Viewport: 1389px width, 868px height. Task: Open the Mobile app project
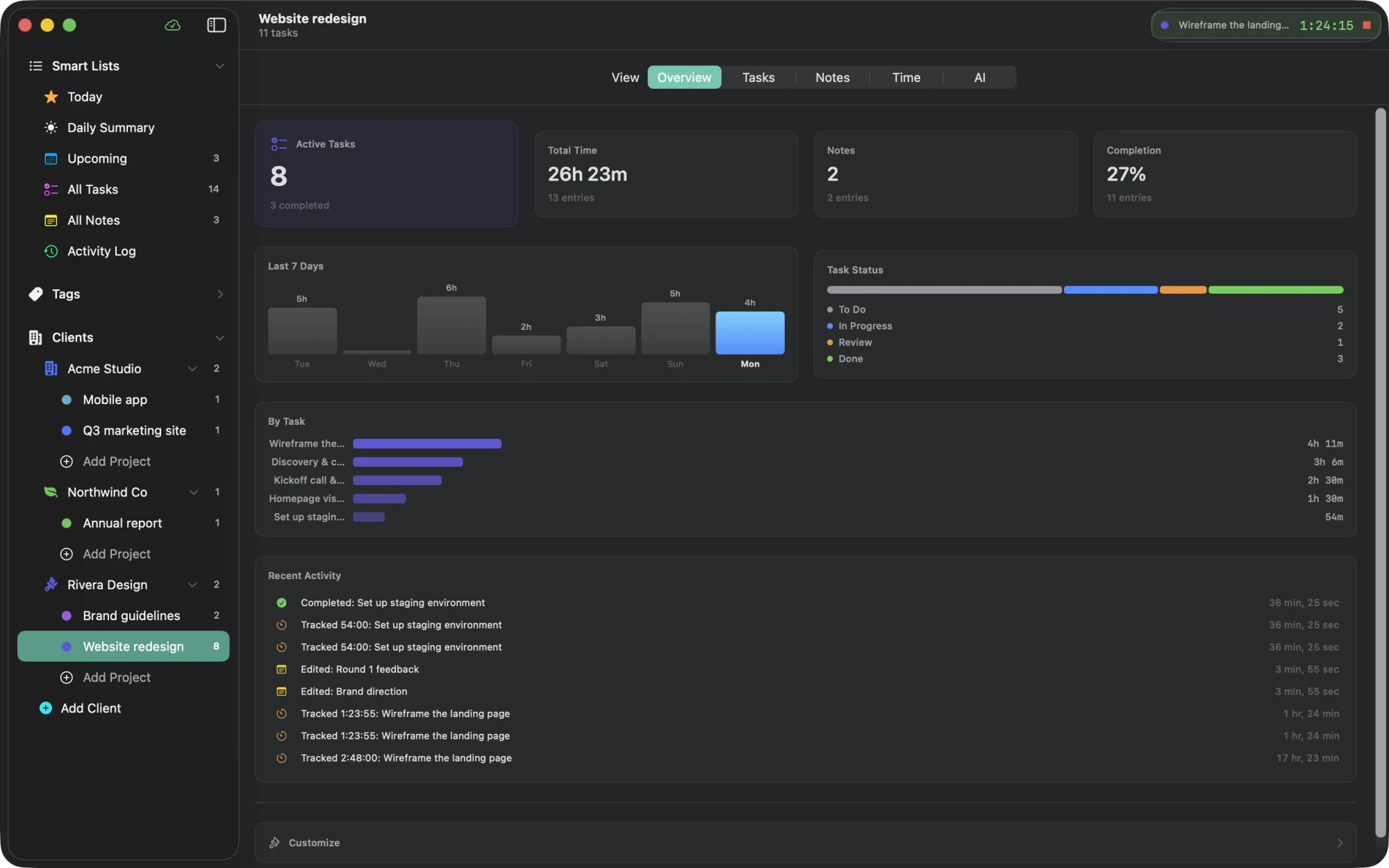click(124, 399)
